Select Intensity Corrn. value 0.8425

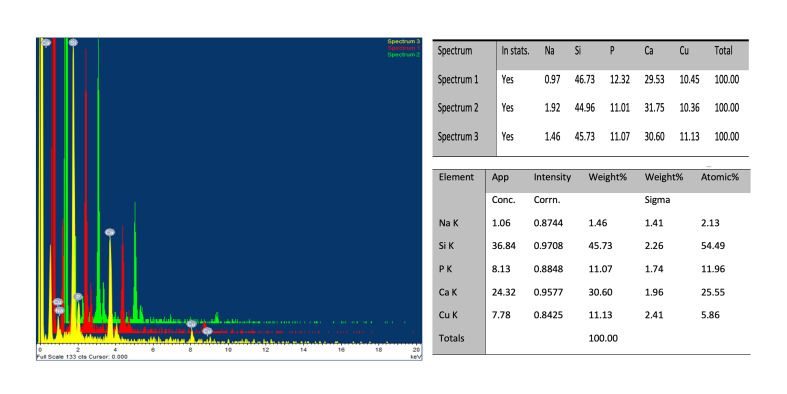548,315
